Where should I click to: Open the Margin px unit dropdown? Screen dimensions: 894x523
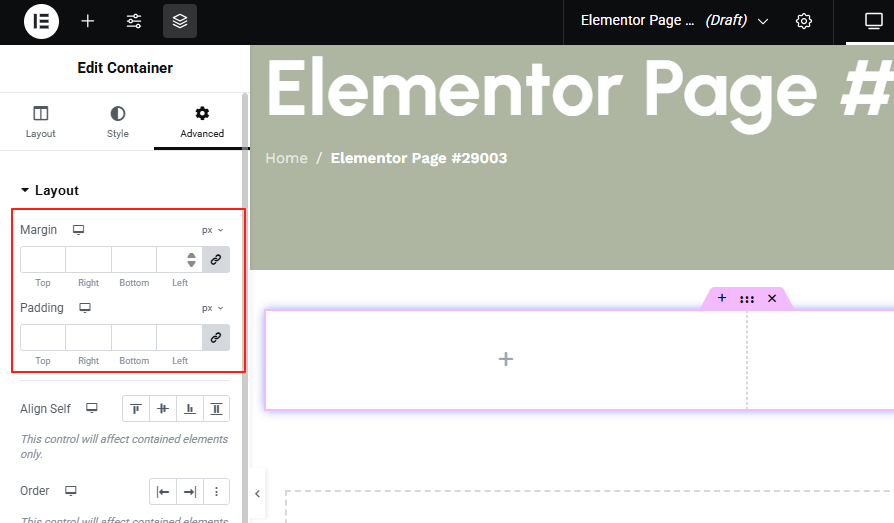tap(212, 230)
